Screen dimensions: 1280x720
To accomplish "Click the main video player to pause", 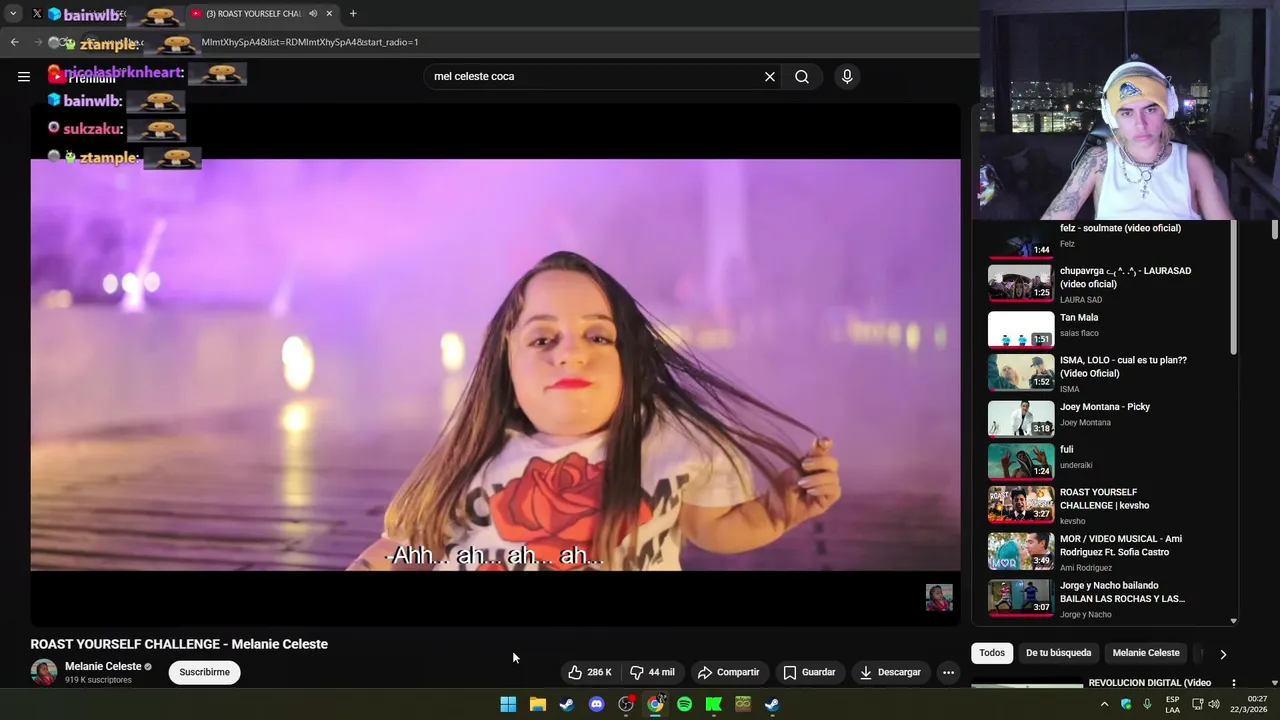I will click(x=495, y=365).
